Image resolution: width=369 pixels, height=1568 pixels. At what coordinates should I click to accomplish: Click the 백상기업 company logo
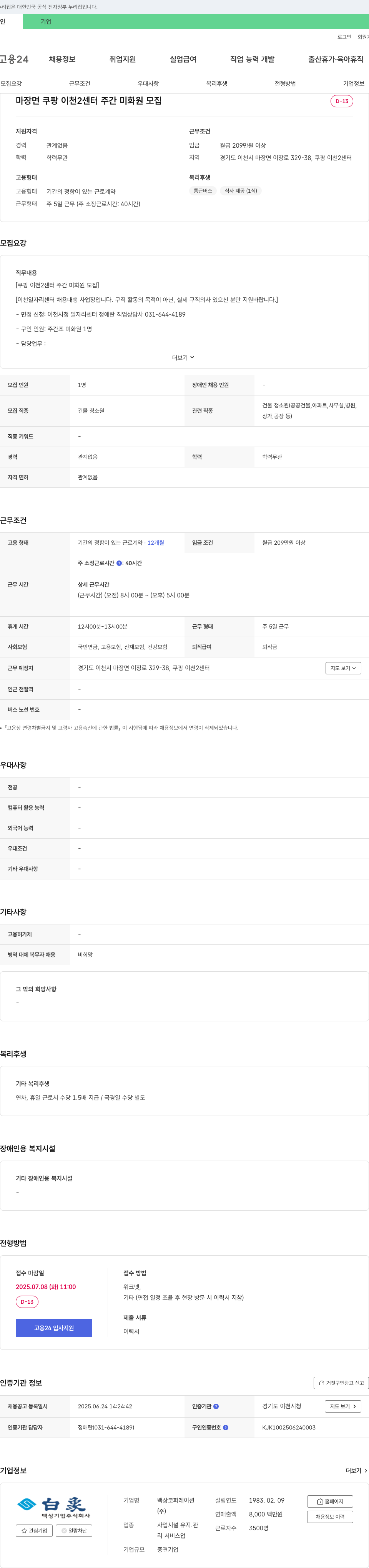tap(53, 1507)
